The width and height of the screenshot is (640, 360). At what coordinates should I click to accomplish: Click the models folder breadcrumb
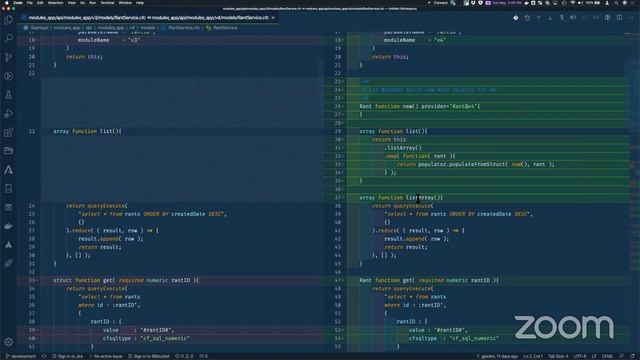pyautogui.click(x=148, y=28)
